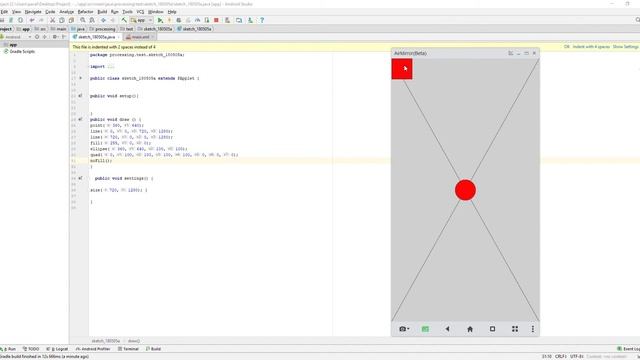
Task: Click the noFill(); line in editor
Action: click(101, 161)
